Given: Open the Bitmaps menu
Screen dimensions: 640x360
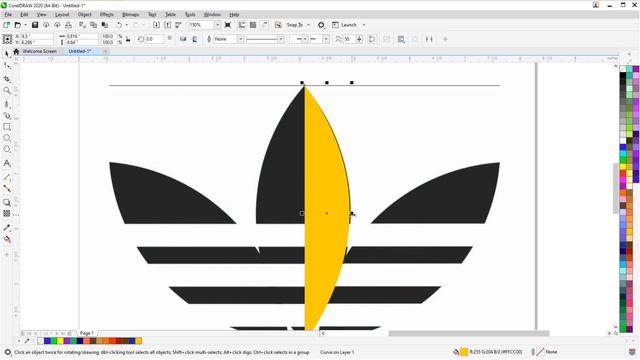Looking at the screenshot, I should pos(131,15).
